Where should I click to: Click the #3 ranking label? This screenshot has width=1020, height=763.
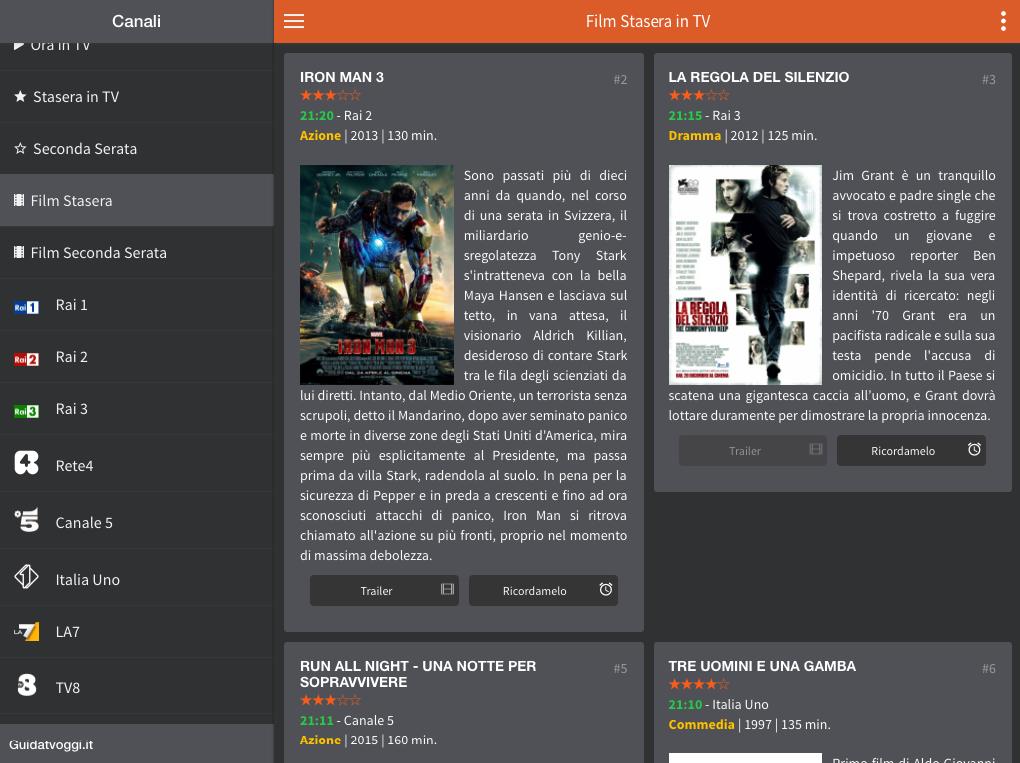click(988, 79)
